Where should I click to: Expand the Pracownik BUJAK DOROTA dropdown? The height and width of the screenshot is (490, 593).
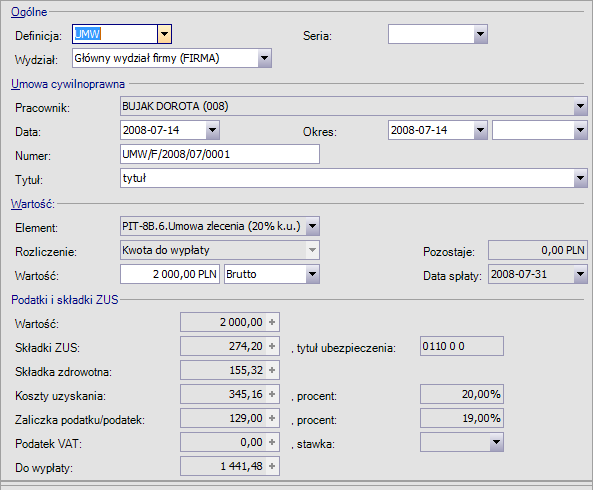(580, 106)
